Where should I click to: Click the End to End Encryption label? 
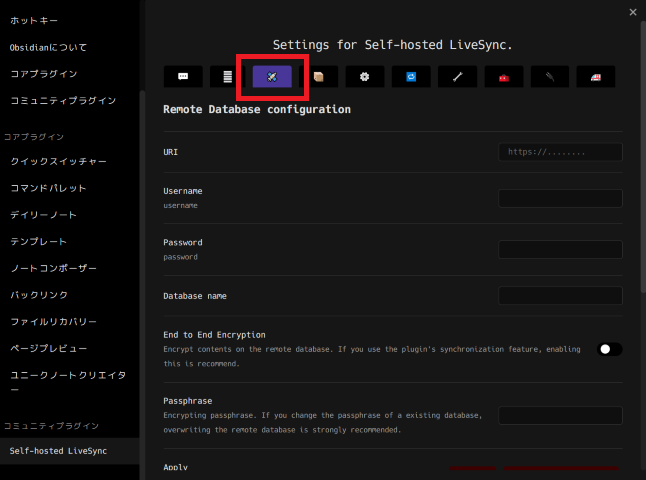click(214, 335)
